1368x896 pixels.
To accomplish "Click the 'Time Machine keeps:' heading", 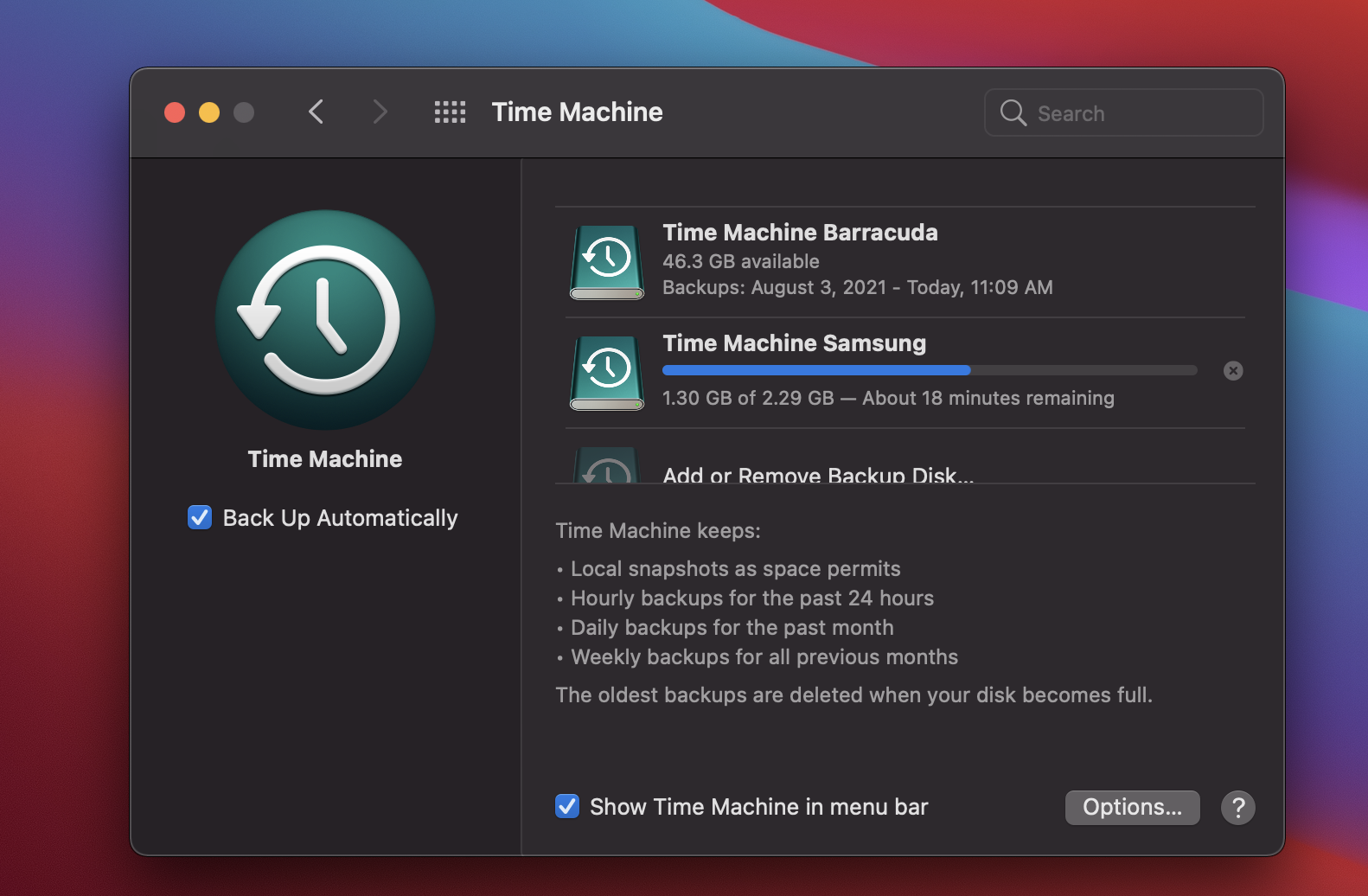I will 658,531.
